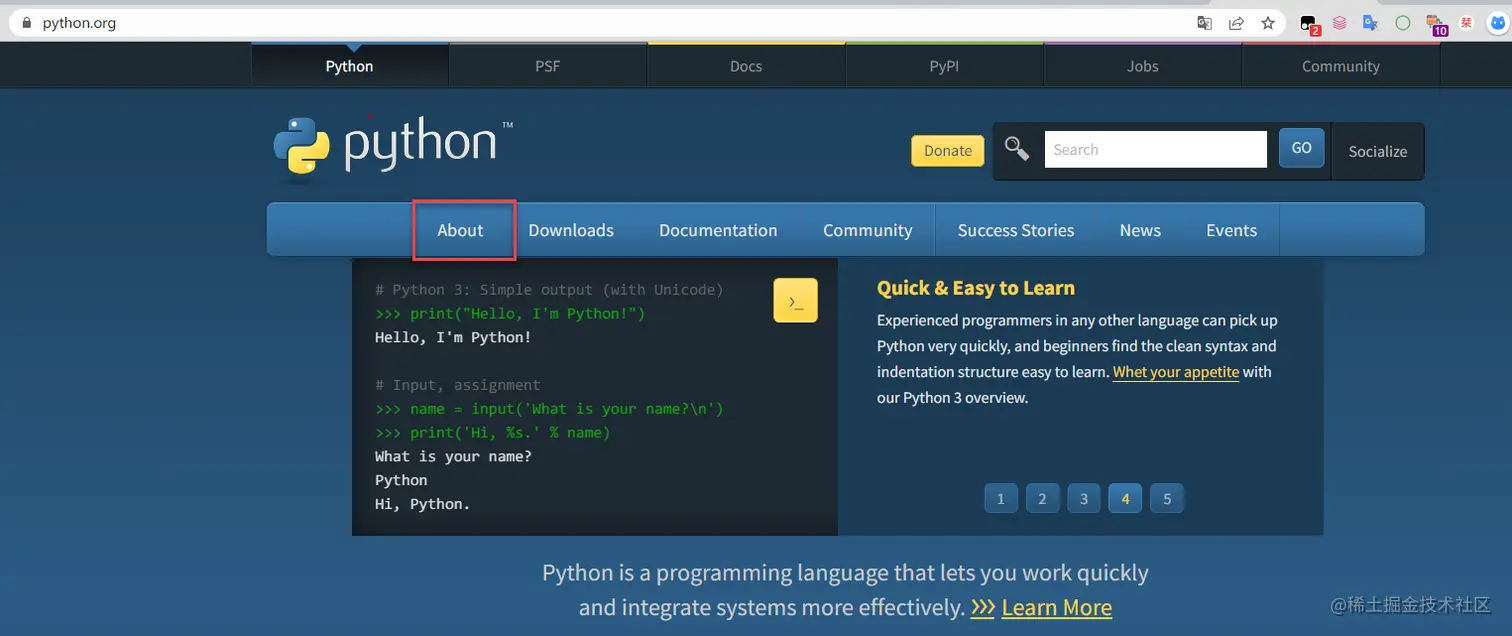Open the About menu

[x=460, y=230]
